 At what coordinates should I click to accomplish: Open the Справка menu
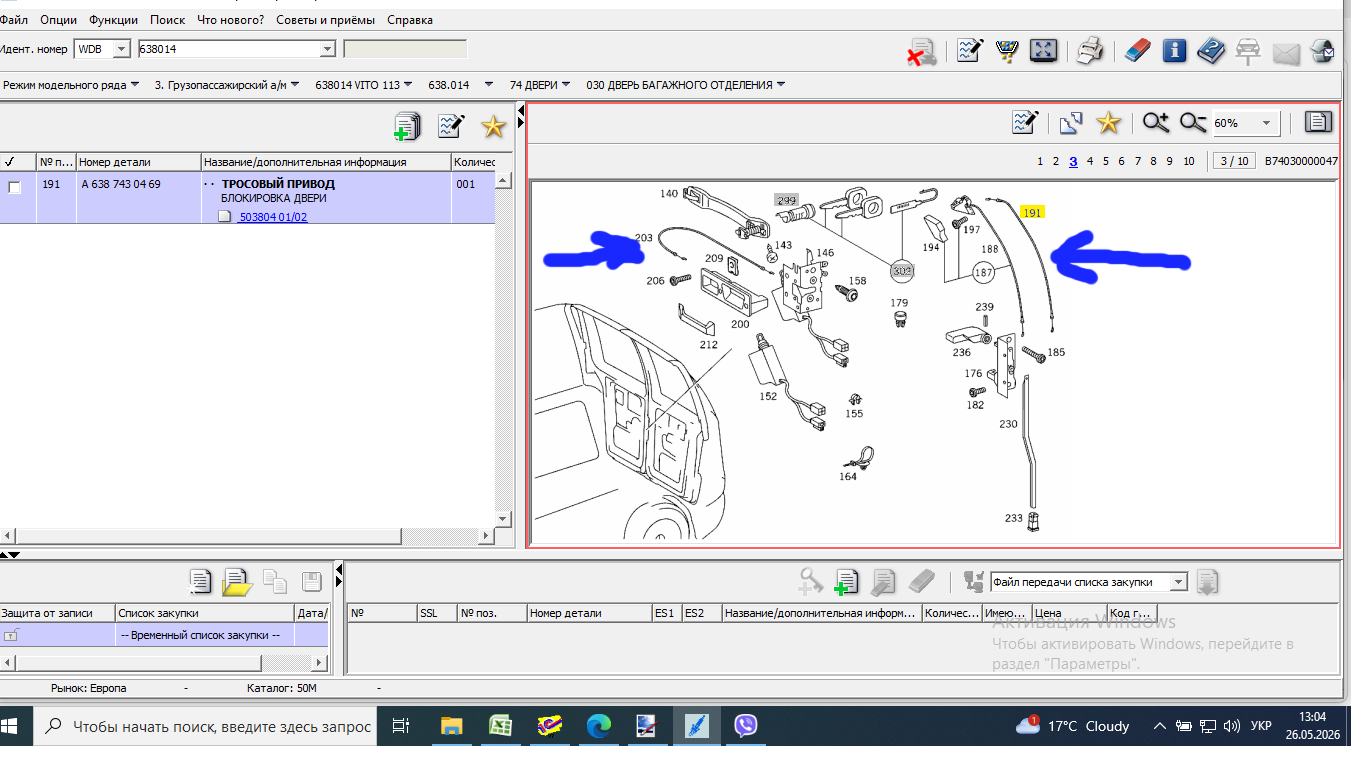pyautogui.click(x=410, y=20)
